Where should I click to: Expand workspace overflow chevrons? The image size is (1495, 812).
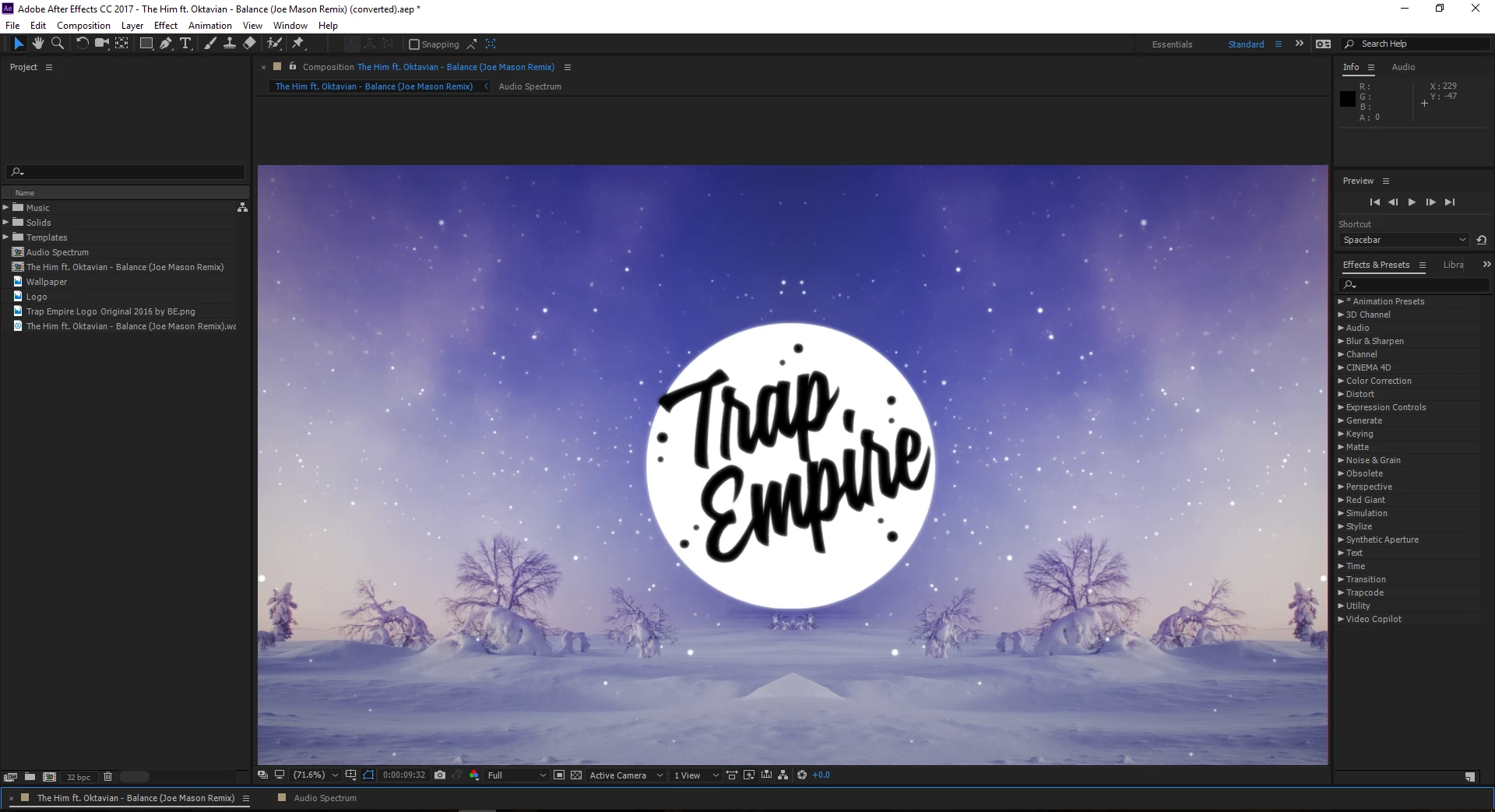click(x=1299, y=44)
